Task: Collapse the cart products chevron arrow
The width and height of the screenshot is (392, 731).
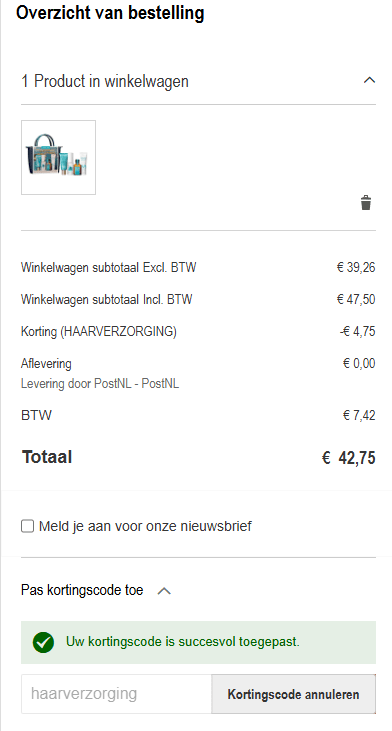Action: pos(369,80)
